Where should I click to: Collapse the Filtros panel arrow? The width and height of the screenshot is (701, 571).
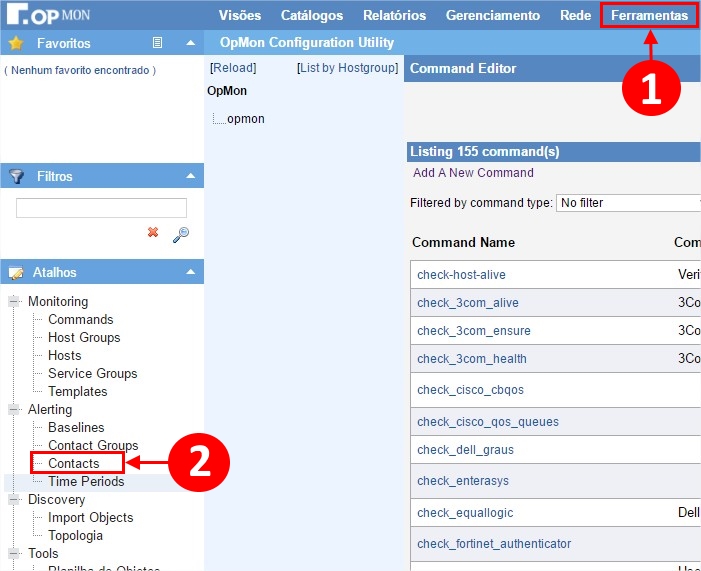[191, 176]
